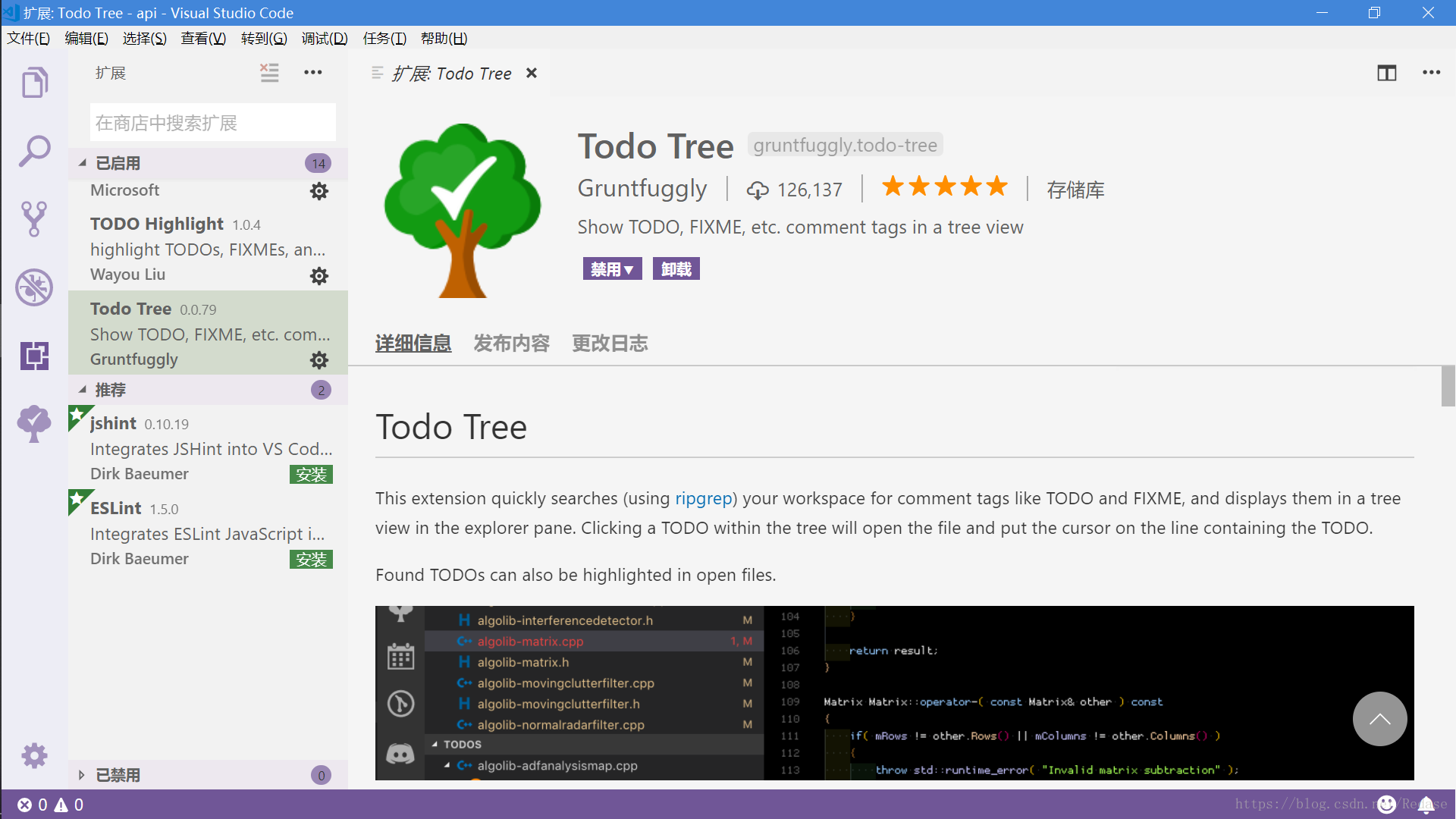Open the 转到(G) menu
Viewport: 1456px width, 819px height.
tap(264, 39)
